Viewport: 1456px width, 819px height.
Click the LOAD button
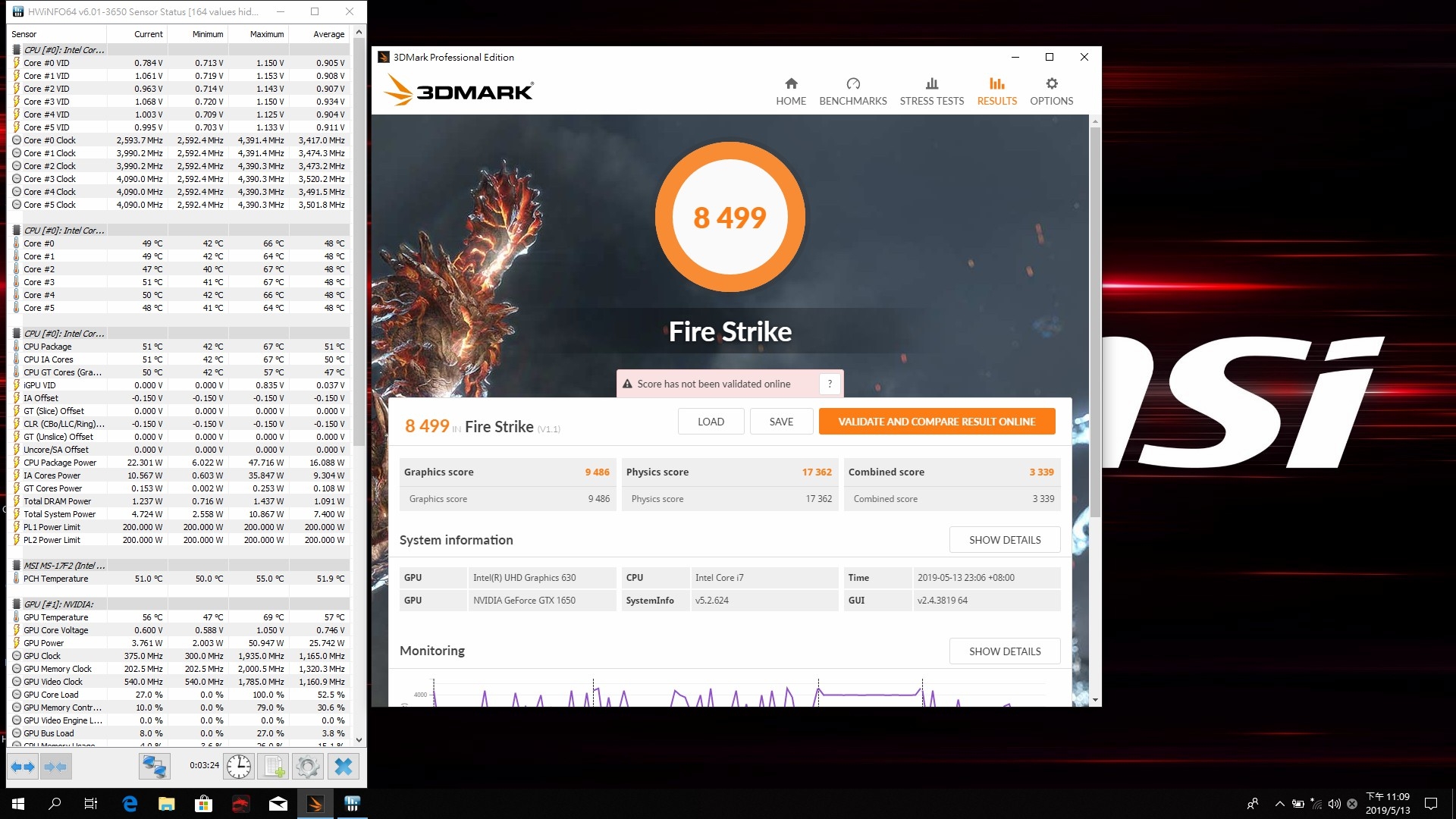click(x=711, y=422)
